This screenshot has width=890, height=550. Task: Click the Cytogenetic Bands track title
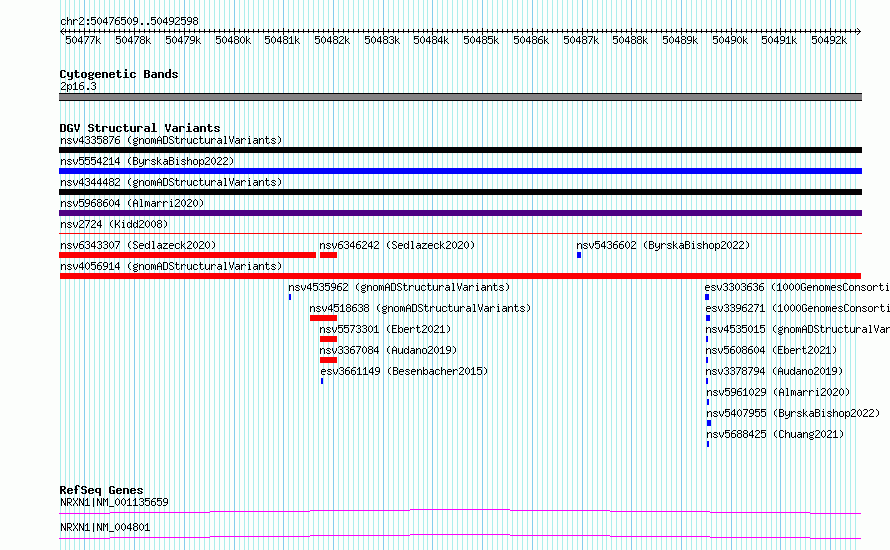coord(119,74)
